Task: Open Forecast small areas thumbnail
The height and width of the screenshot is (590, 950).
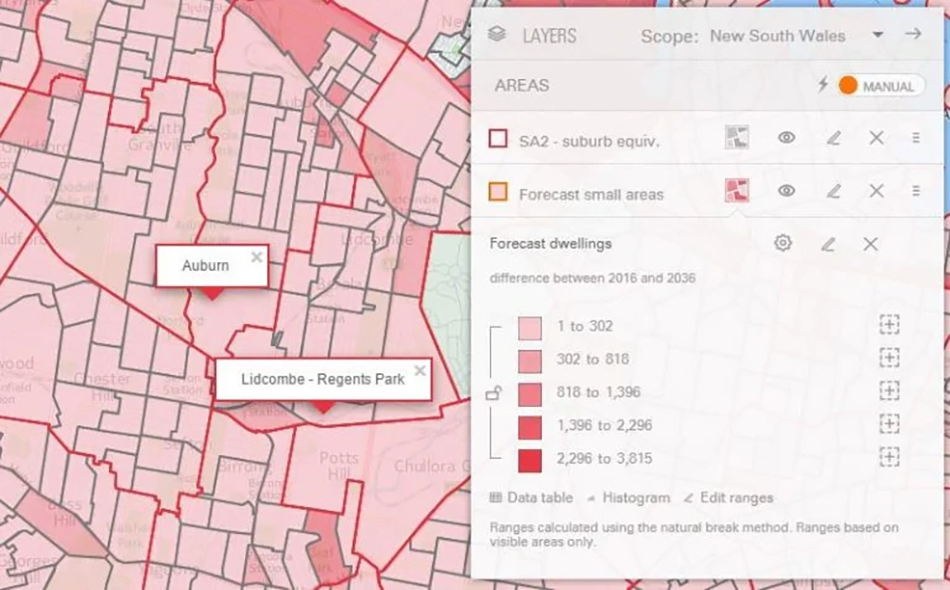Action: click(737, 191)
